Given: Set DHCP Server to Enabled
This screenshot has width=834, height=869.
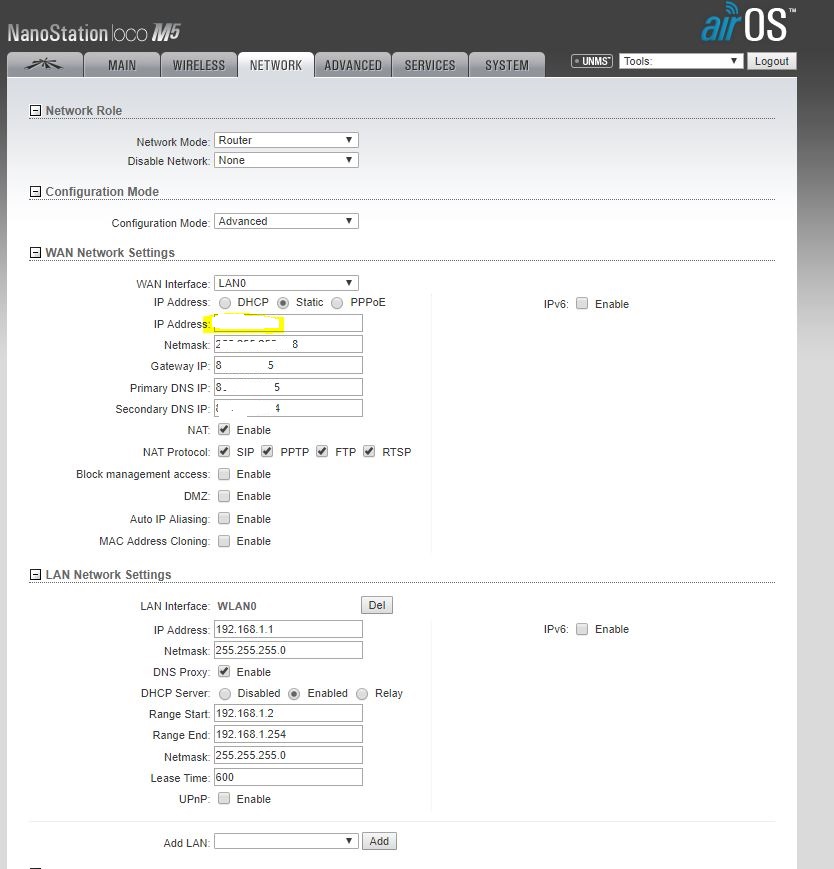Looking at the screenshot, I should coord(294,694).
